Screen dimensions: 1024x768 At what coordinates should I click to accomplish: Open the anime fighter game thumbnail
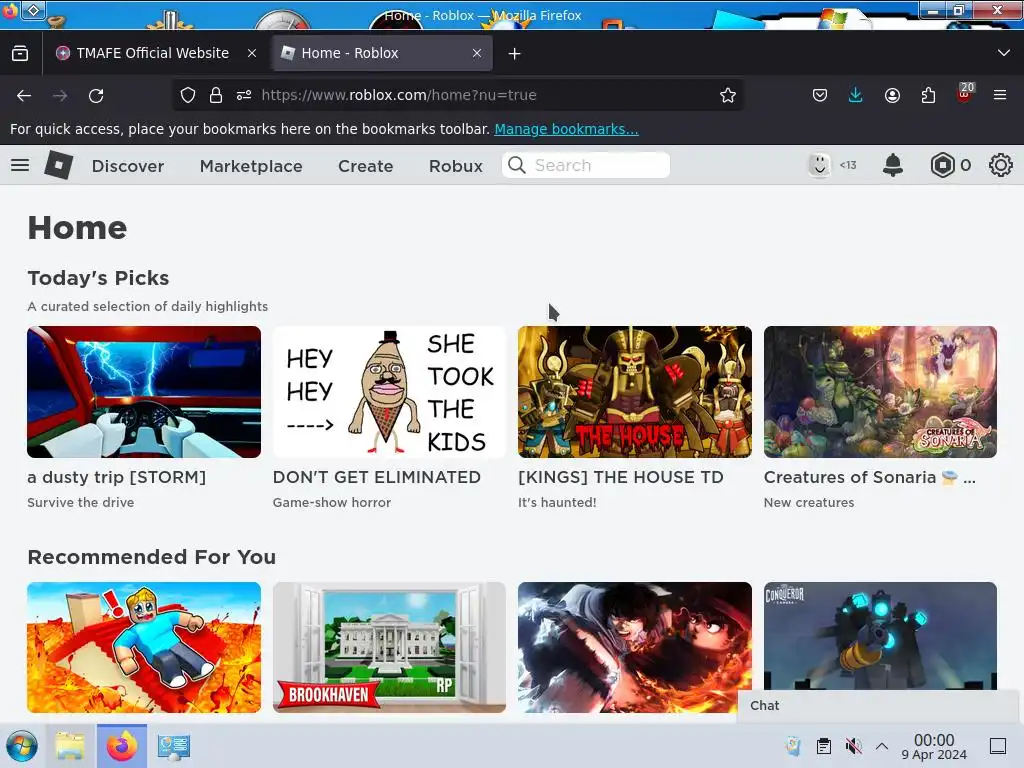click(x=635, y=647)
